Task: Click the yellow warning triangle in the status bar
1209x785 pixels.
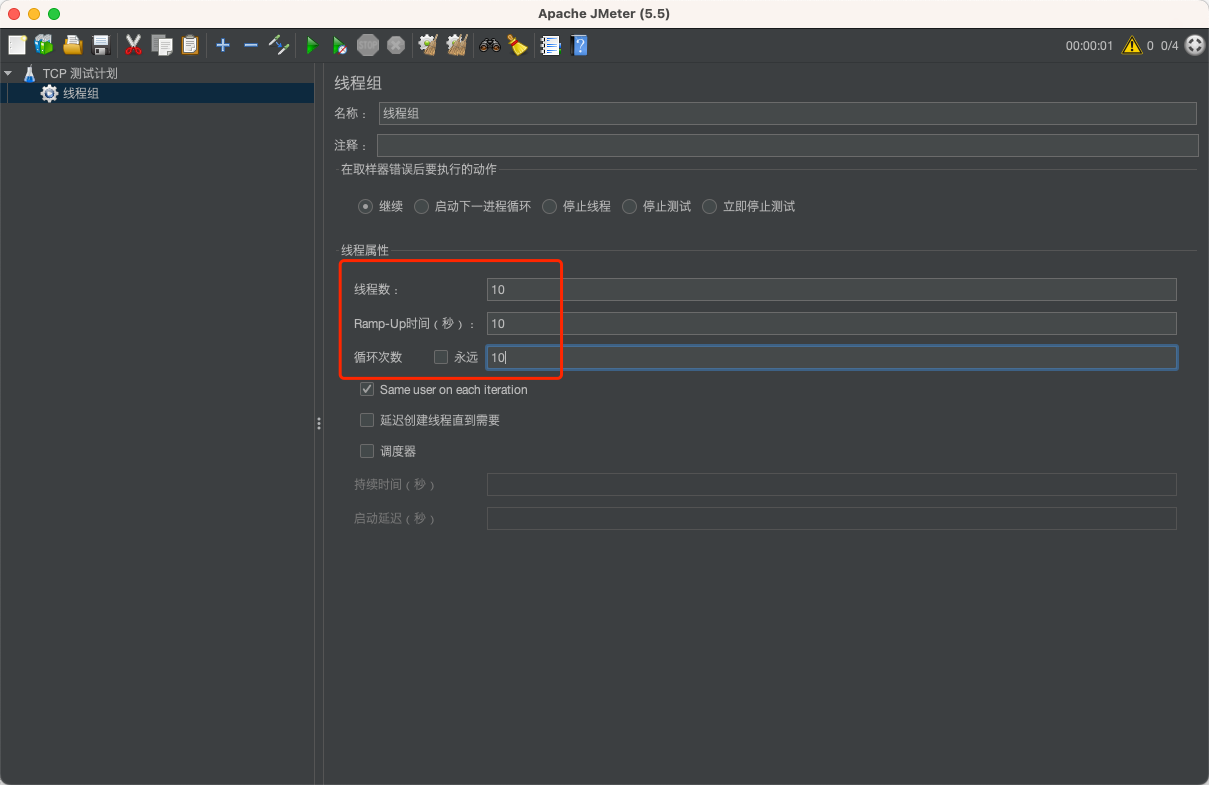Action: pyautogui.click(x=1133, y=45)
